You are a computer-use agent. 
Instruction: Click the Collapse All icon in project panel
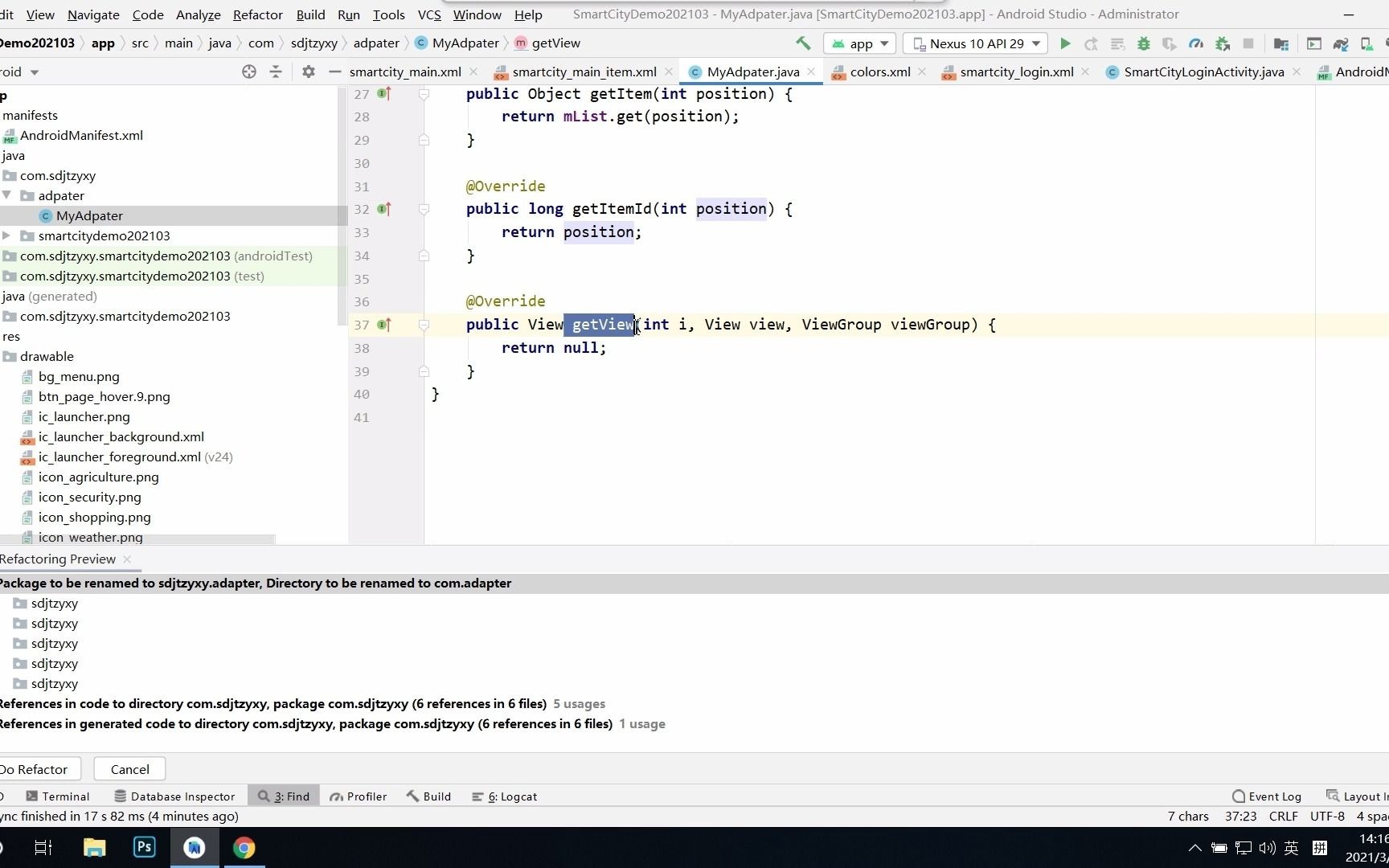[276, 72]
